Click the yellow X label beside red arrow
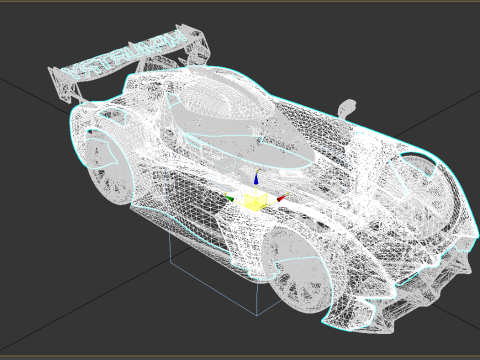The height and width of the screenshot is (360, 480). (x=287, y=193)
